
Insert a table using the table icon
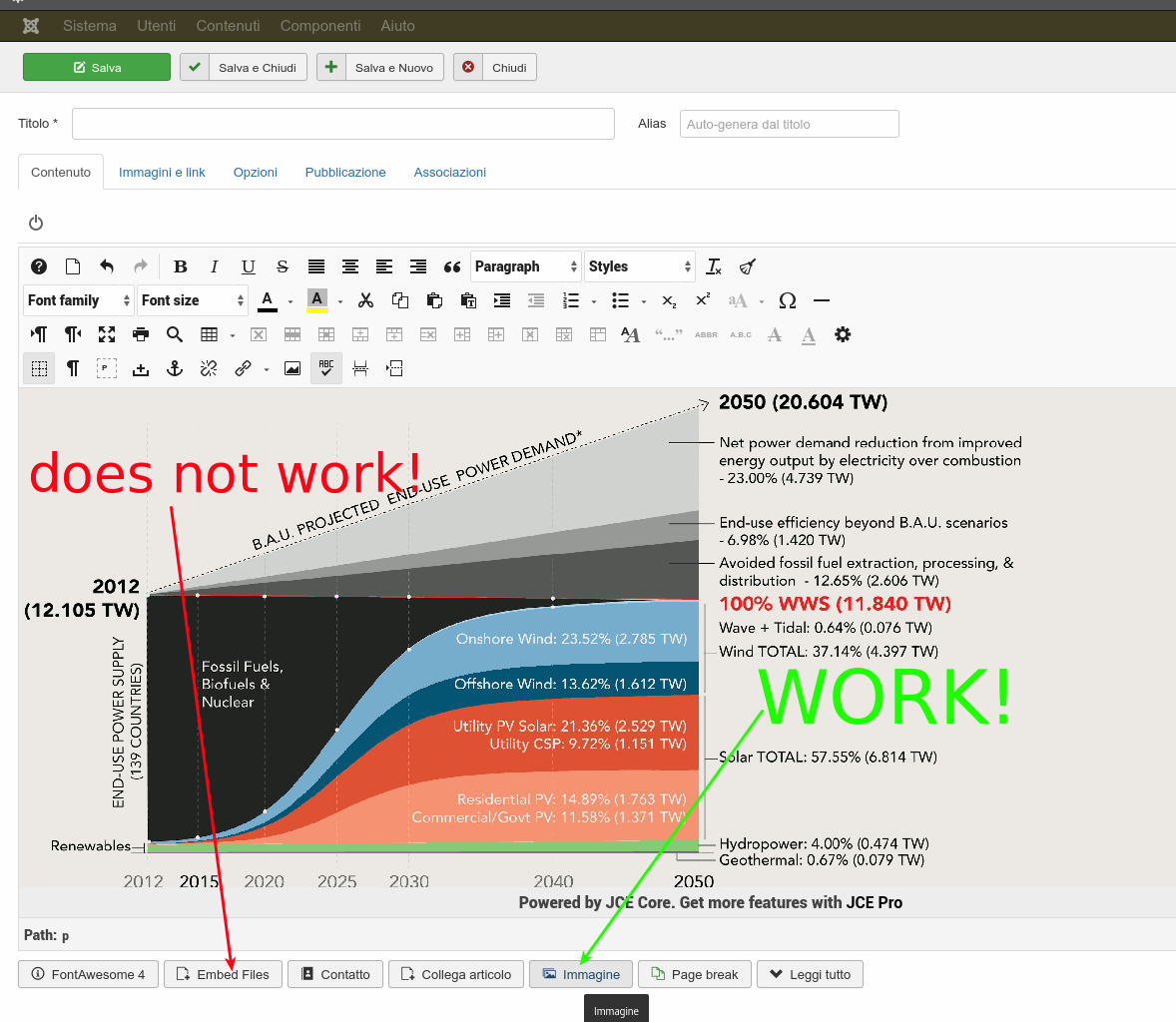pos(209,334)
